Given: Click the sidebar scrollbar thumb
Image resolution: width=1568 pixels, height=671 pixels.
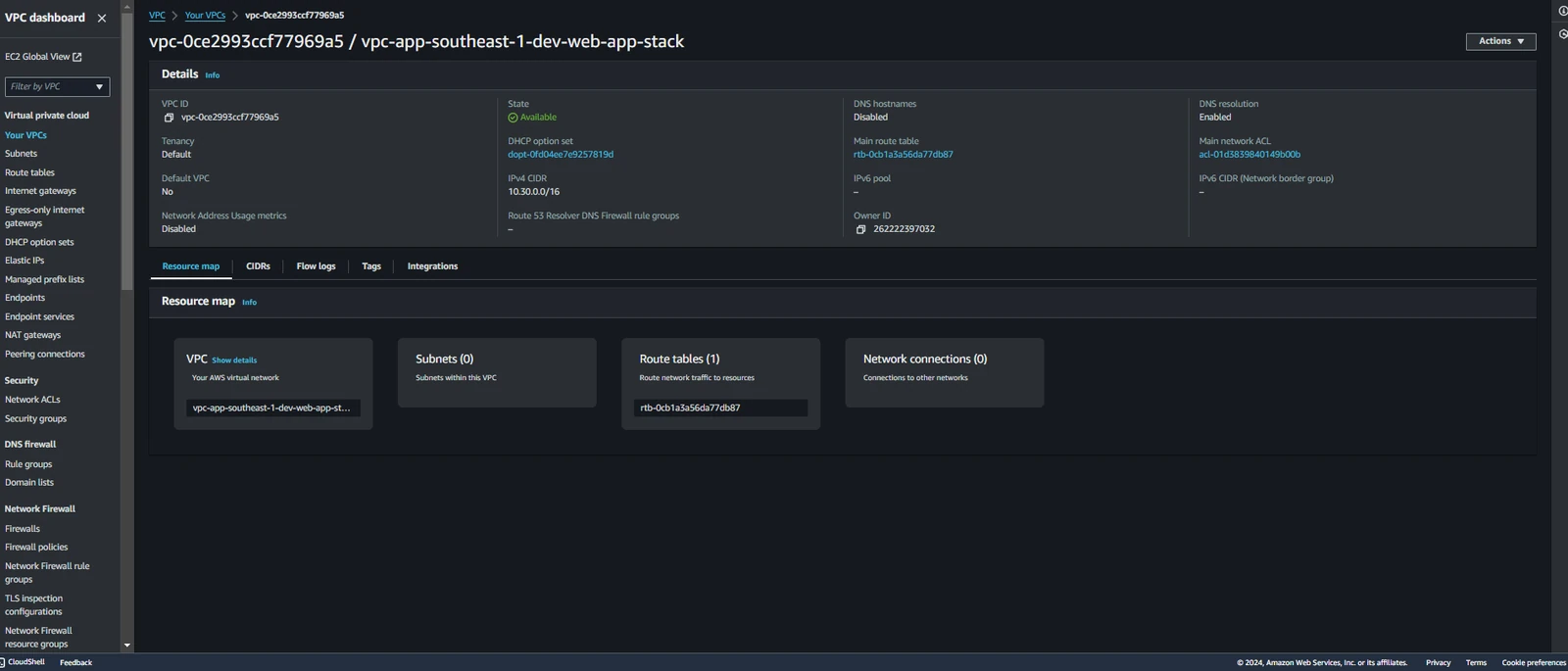Looking at the screenshot, I should pos(126,151).
